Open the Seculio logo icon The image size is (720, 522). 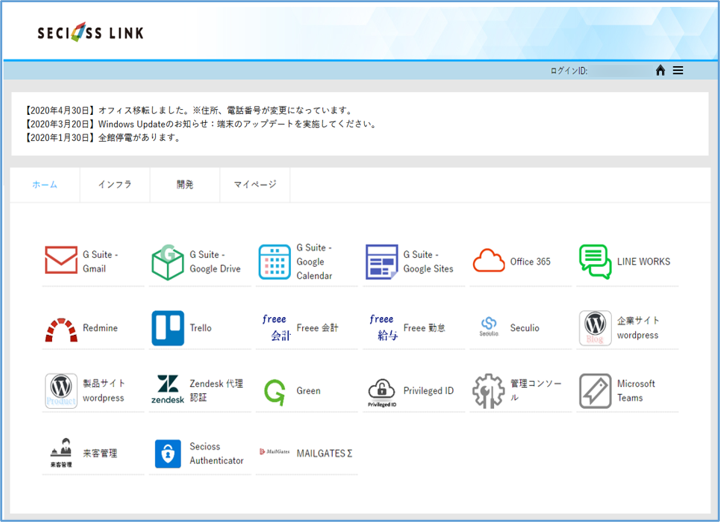click(x=489, y=326)
